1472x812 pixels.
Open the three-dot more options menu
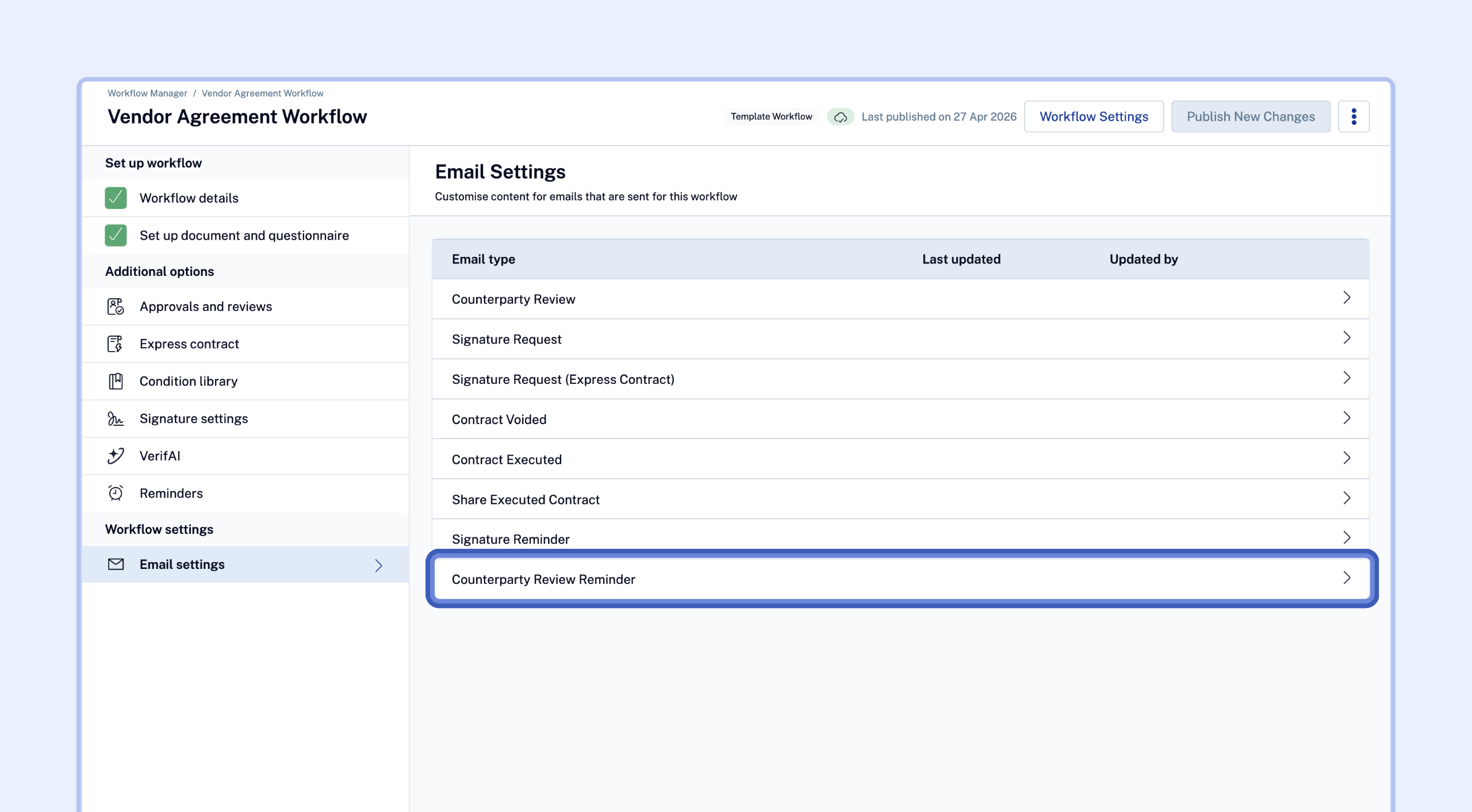1354,117
